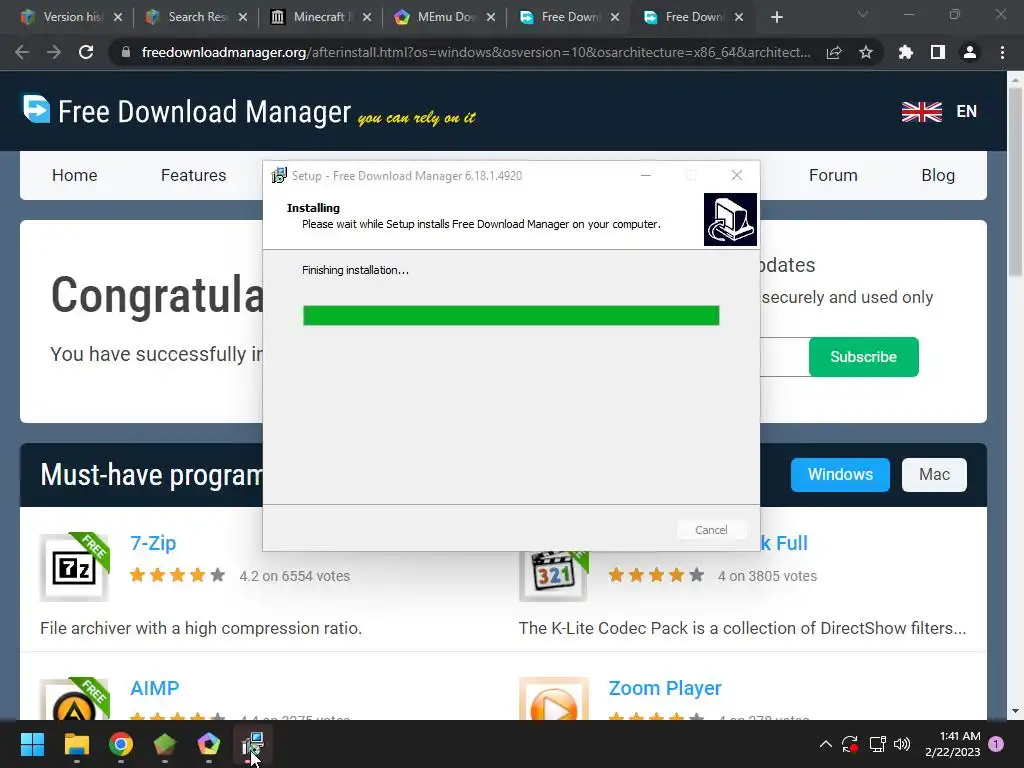Go forward in browser history
The height and width of the screenshot is (768, 1024).
click(54, 52)
